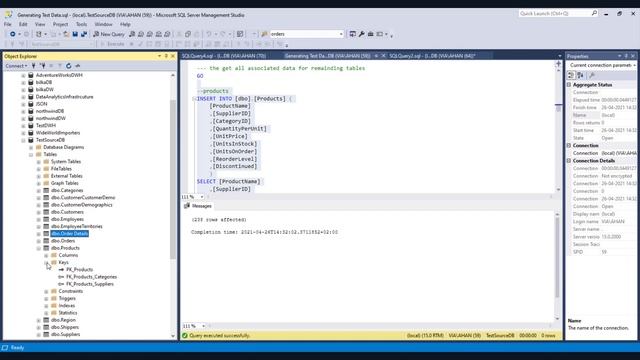
Task: Switch to the SQLQuery2.sql tab
Action: (432, 56)
